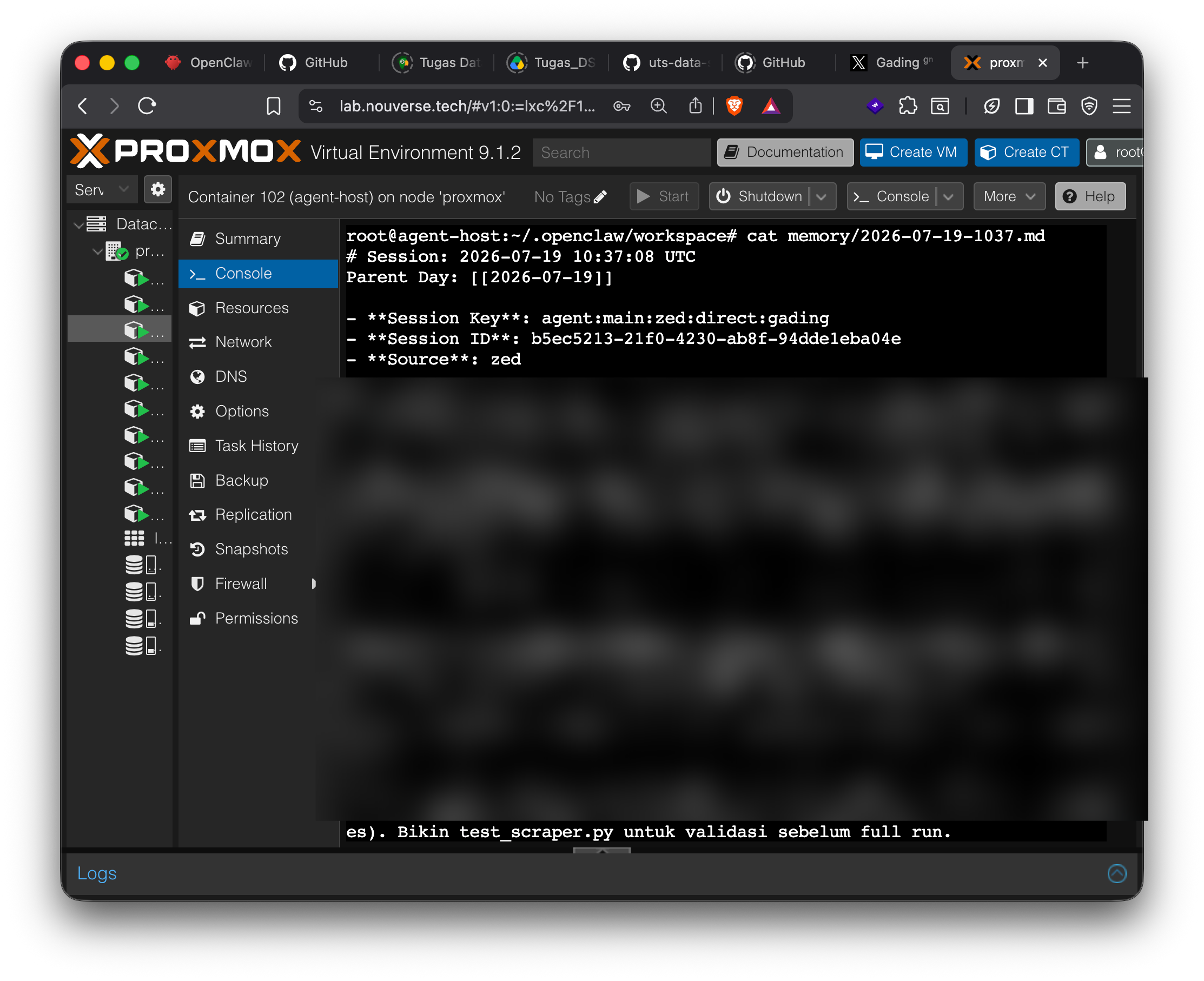Viewport: 1204px width, 981px height.
Task: Click the share icon in address bar
Action: point(696,105)
